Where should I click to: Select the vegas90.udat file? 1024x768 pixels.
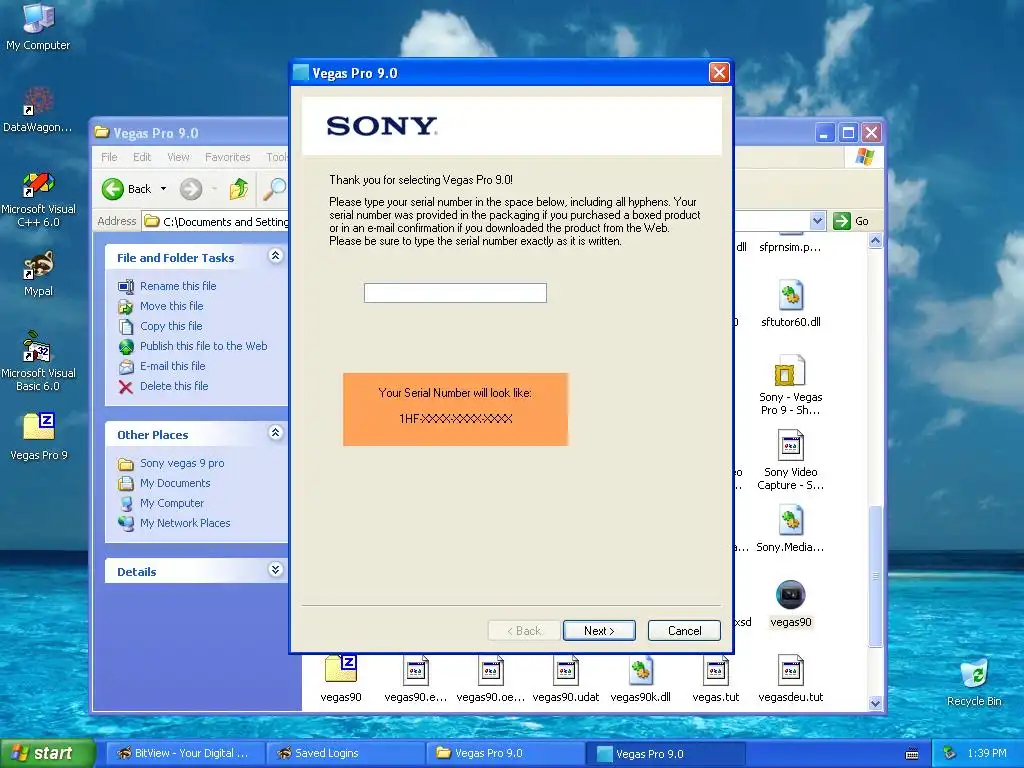566,679
